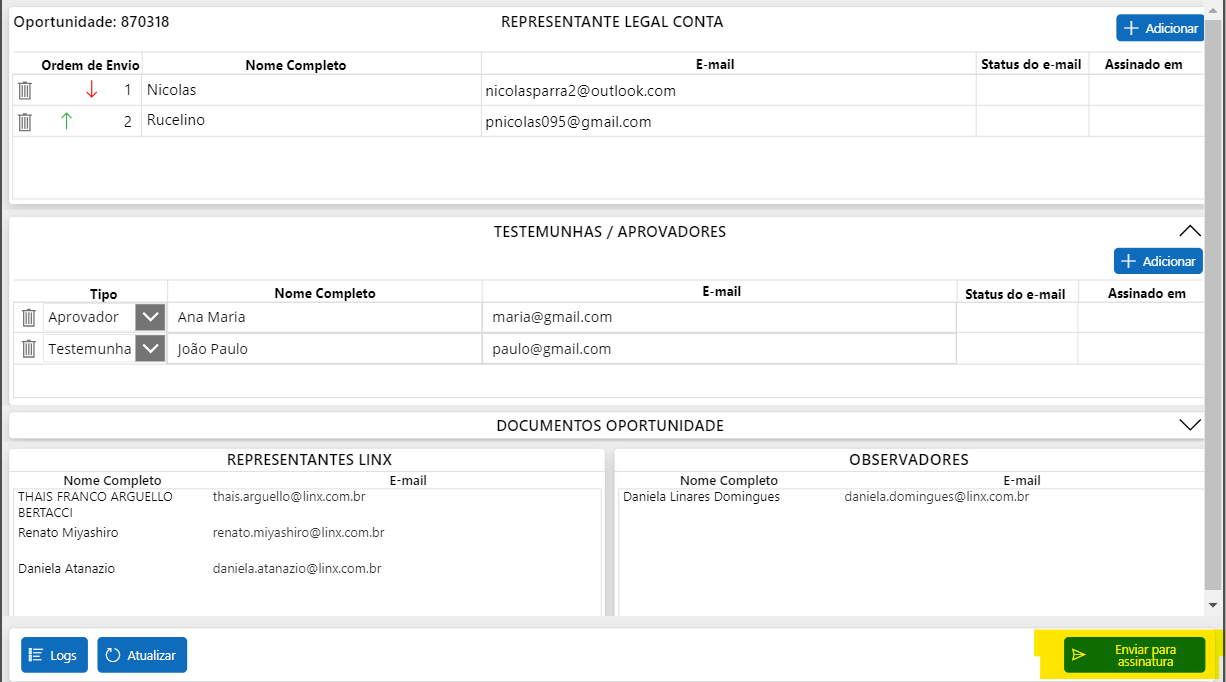Click daniela.domingues@linx.com.br email
The image size is (1226, 682).
point(937,496)
